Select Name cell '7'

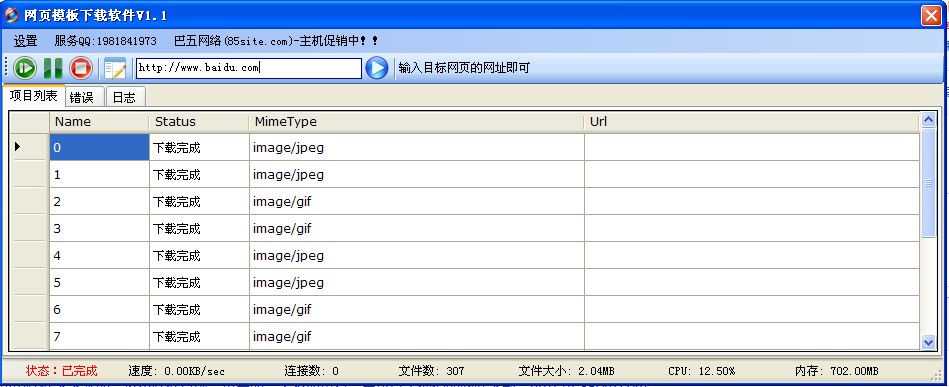[x=99, y=336]
